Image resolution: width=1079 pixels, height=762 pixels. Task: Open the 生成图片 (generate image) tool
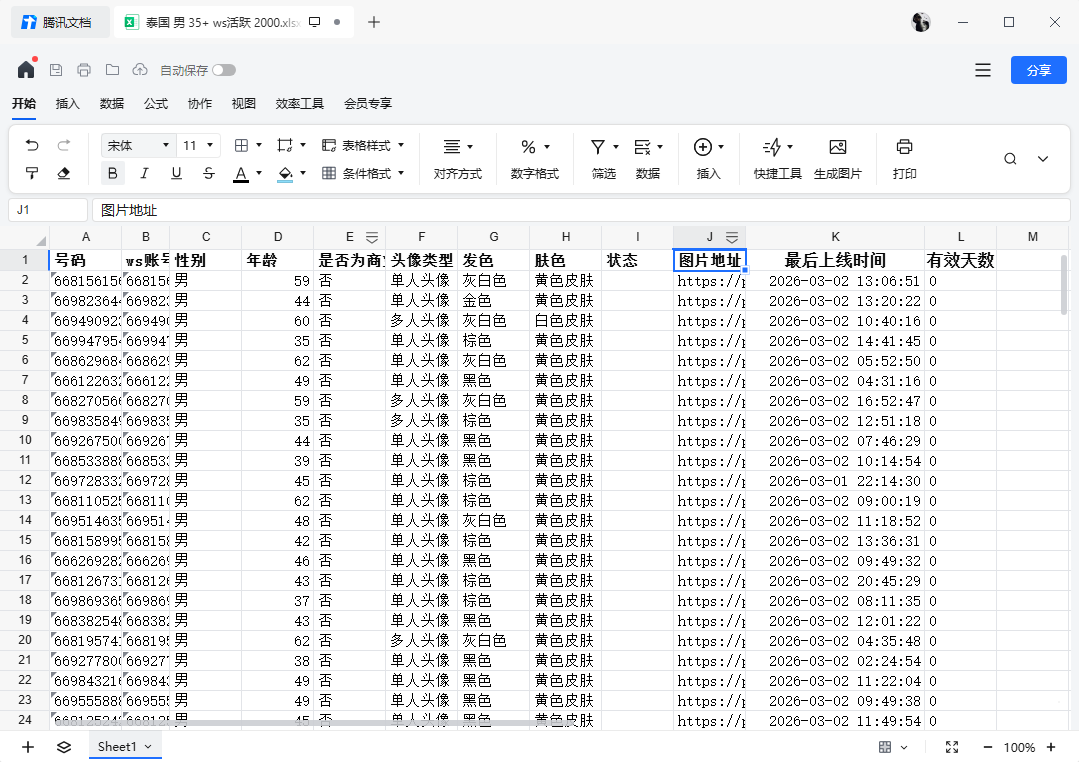tap(838, 158)
